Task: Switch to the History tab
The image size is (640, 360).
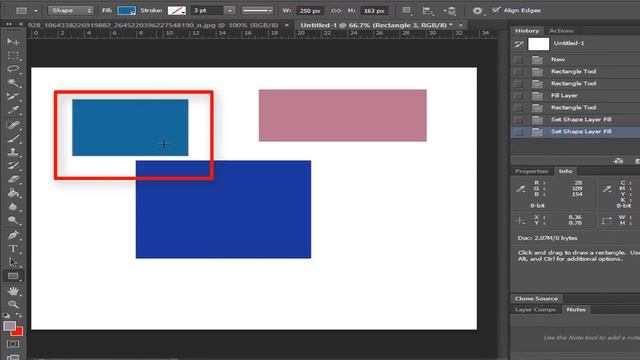Action: pos(527,31)
